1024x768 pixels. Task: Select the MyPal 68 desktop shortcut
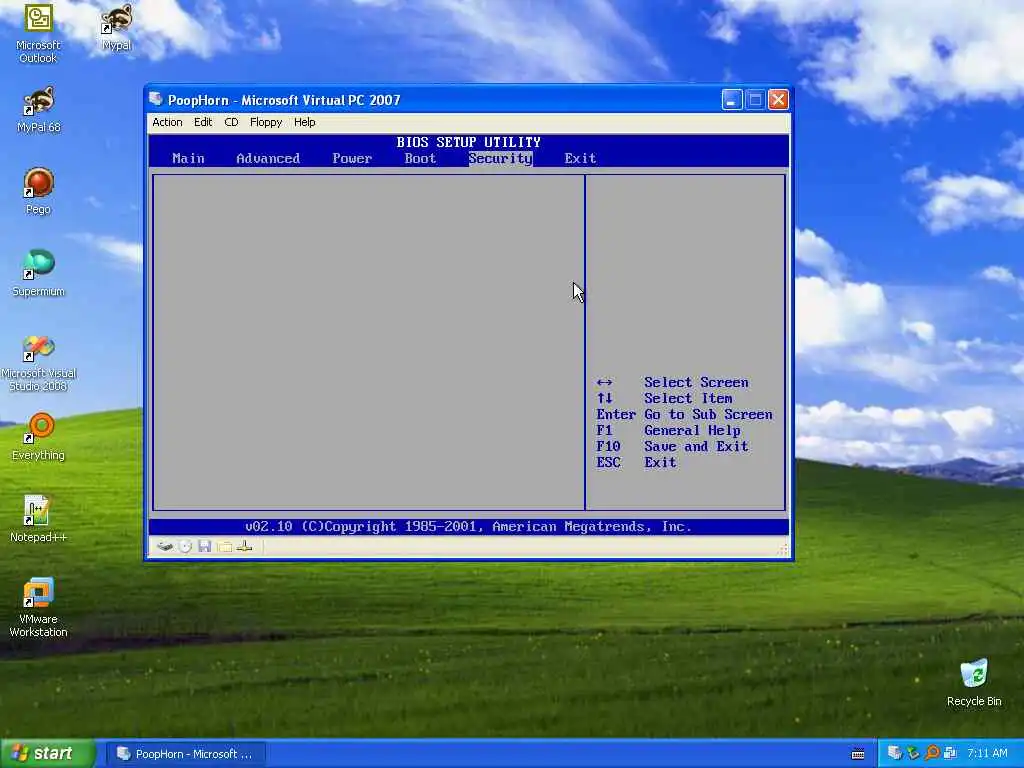[39, 110]
